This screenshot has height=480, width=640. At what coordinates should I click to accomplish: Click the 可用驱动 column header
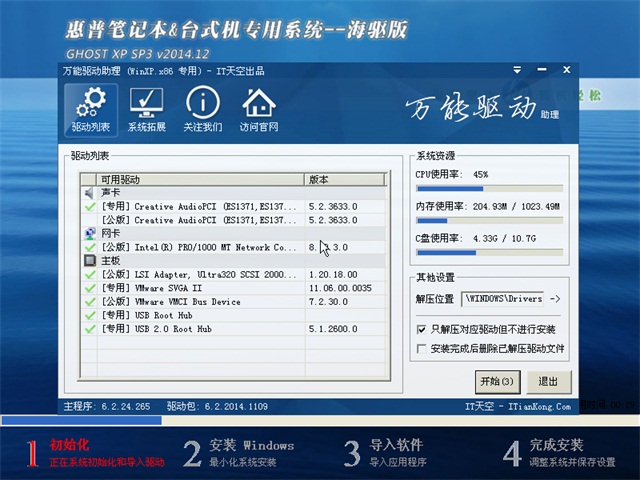(202, 180)
